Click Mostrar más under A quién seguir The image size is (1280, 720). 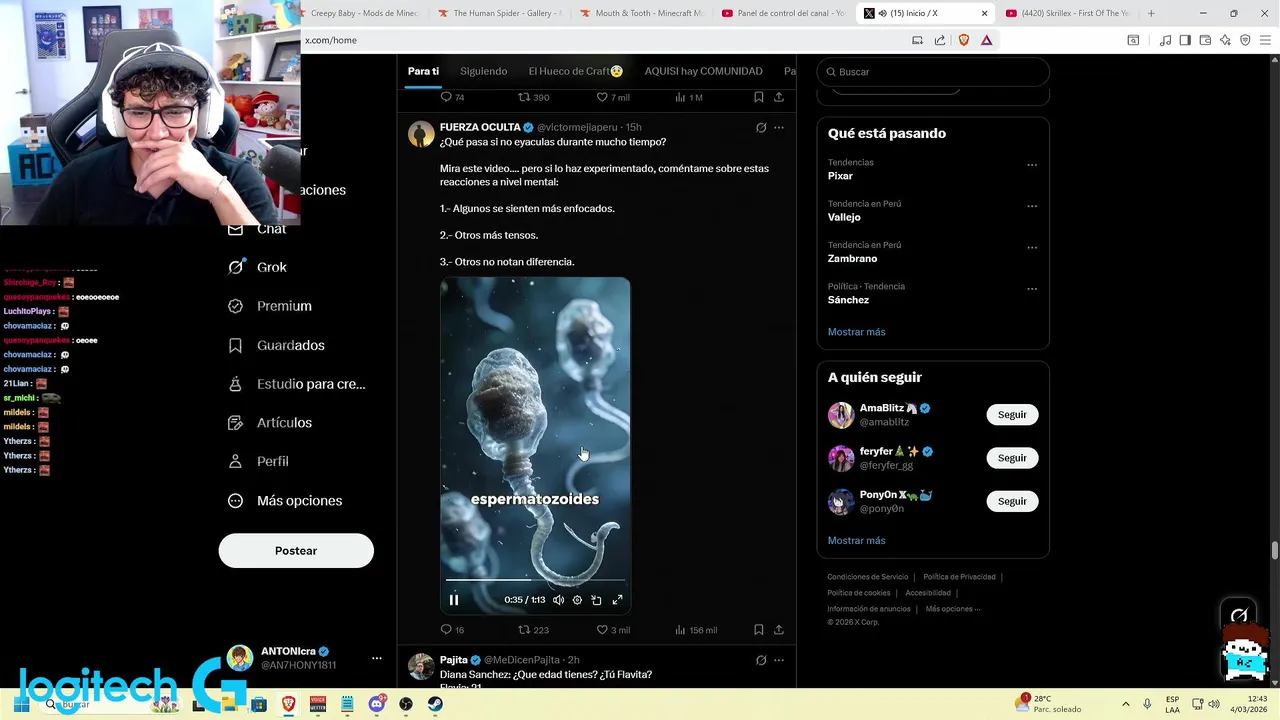pos(856,541)
